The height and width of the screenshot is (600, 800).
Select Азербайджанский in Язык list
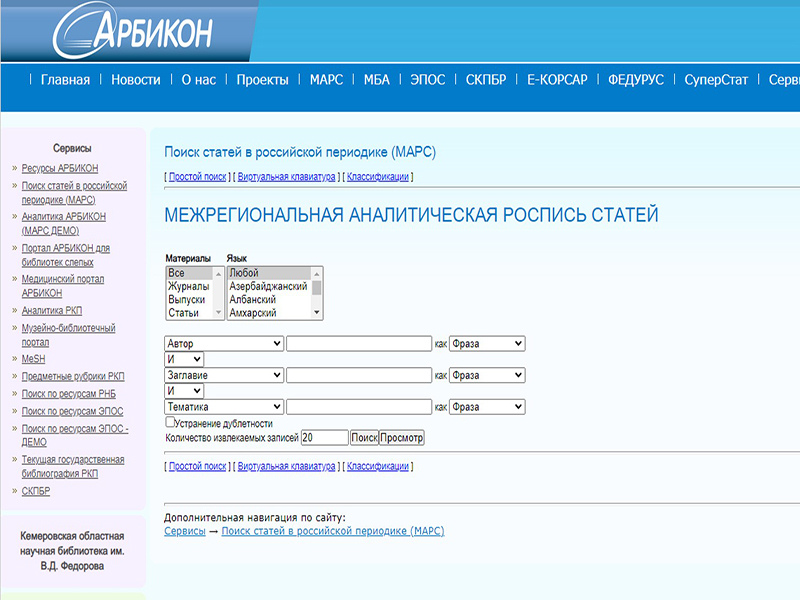[269, 286]
